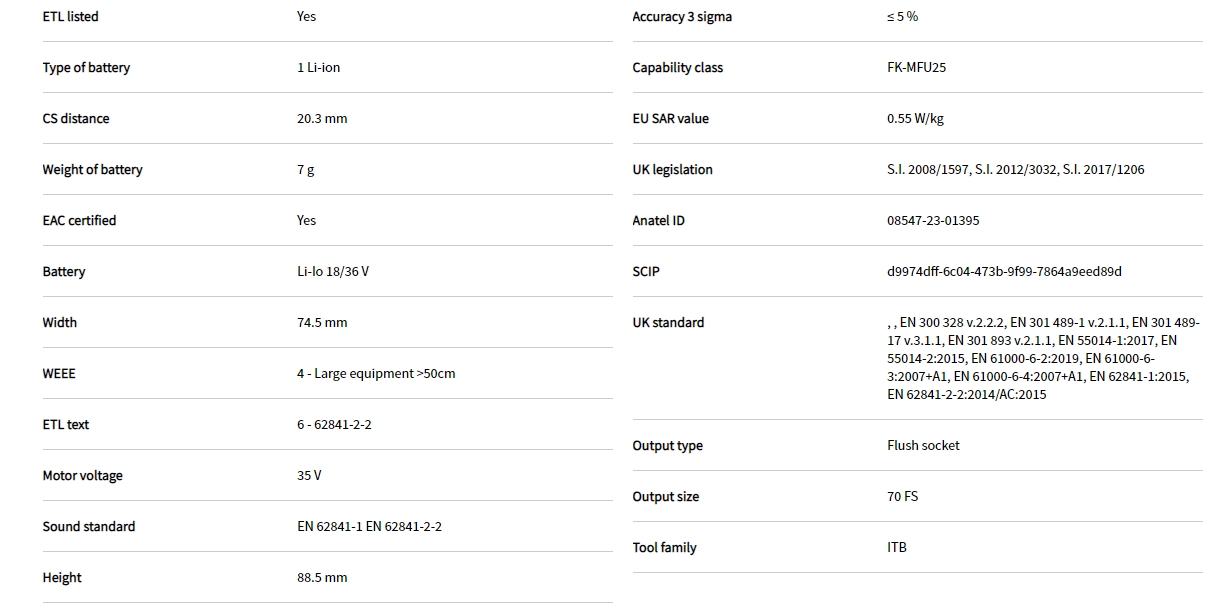Click the Sound standard EN 62841 value
1217x607 pixels.
[x=369, y=527]
